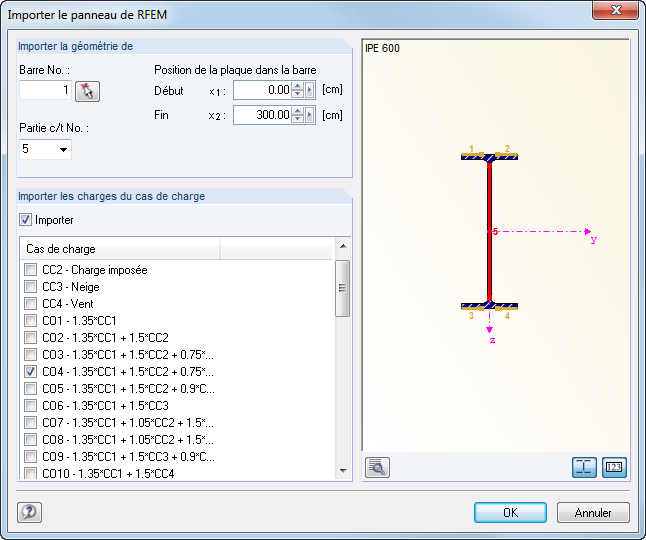Close the Importer le panneau de RFEM dialog
The width and height of the screenshot is (646, 540).
(616, 10)
